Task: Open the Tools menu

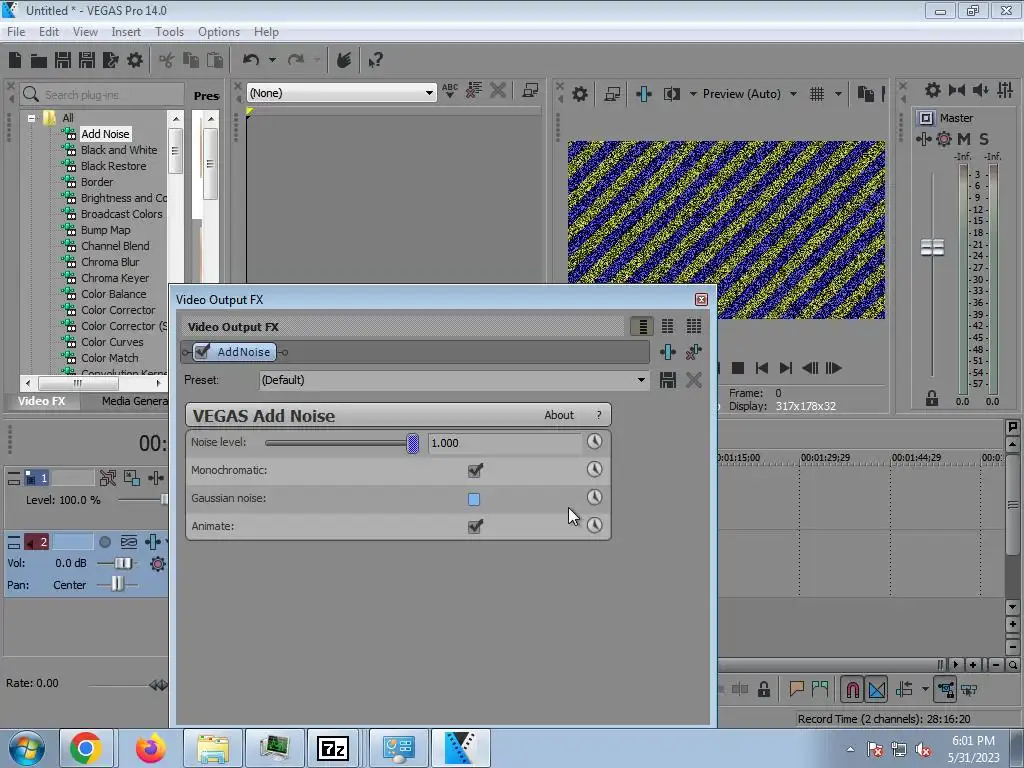Action: pyautogui.click(x=169, y=31)
